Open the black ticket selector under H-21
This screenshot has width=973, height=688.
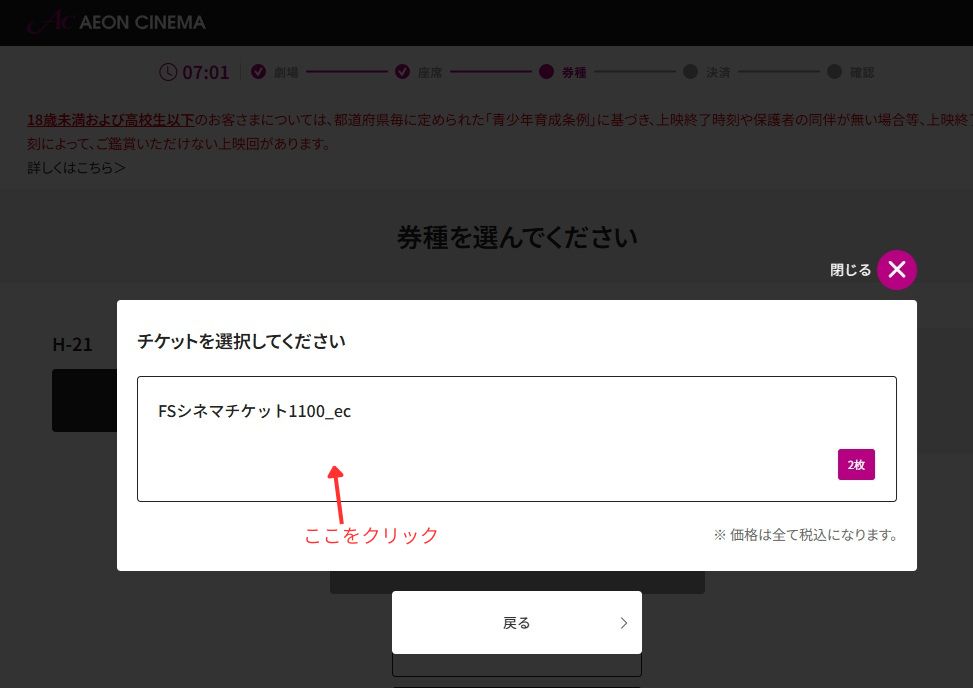point(84,400)
